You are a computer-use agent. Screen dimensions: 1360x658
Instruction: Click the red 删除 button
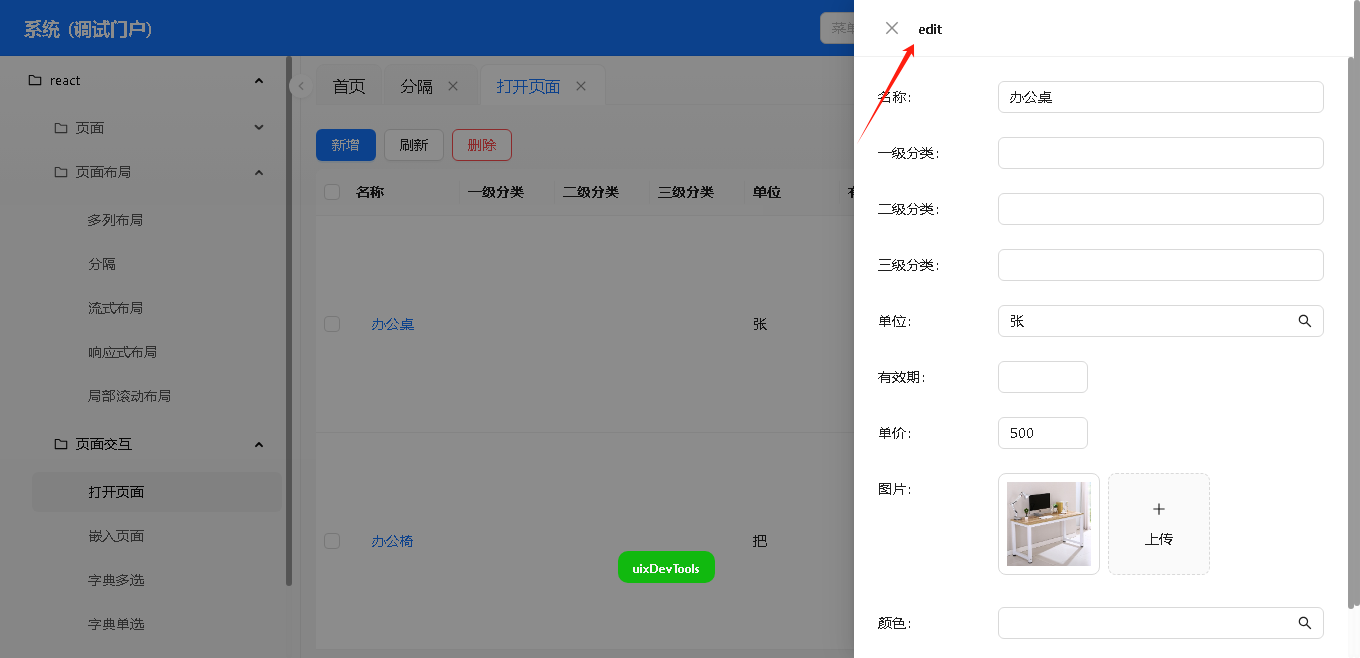pos(482,145)
